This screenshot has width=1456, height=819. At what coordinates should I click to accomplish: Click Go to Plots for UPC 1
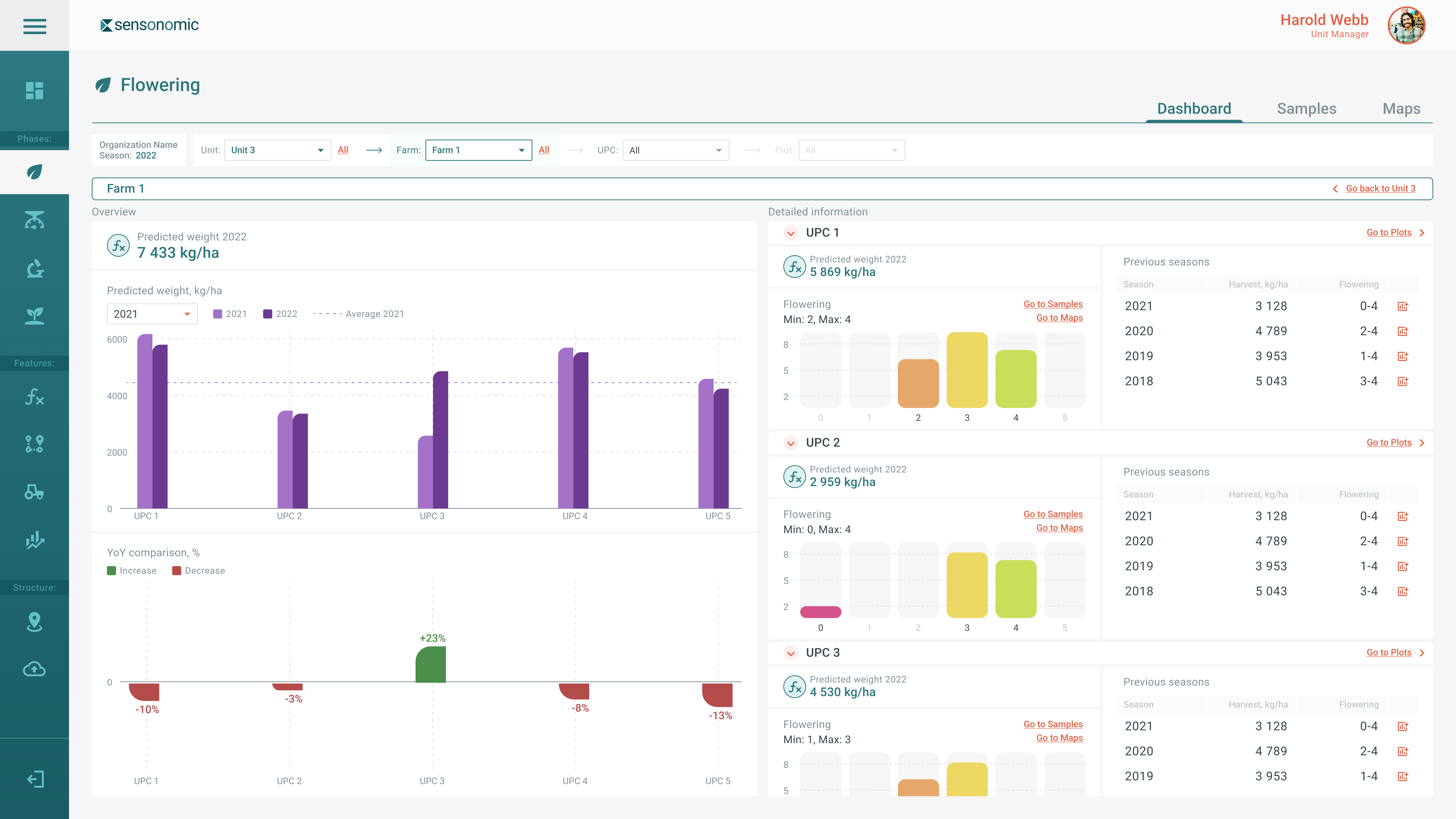coord(1389,232)
